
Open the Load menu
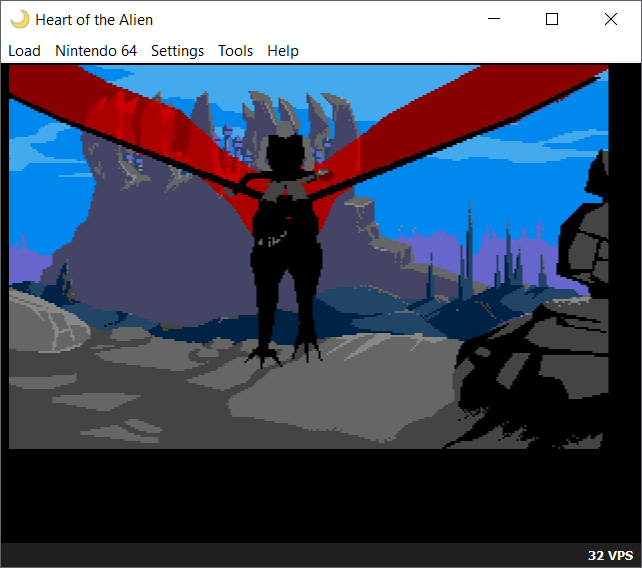tap(24, 51)
